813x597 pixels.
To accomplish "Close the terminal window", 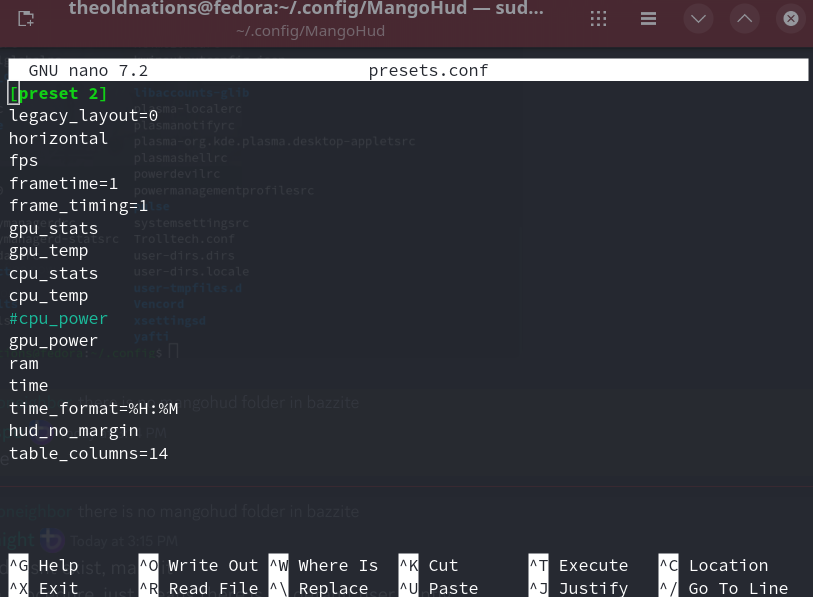I will coord(791,19).
